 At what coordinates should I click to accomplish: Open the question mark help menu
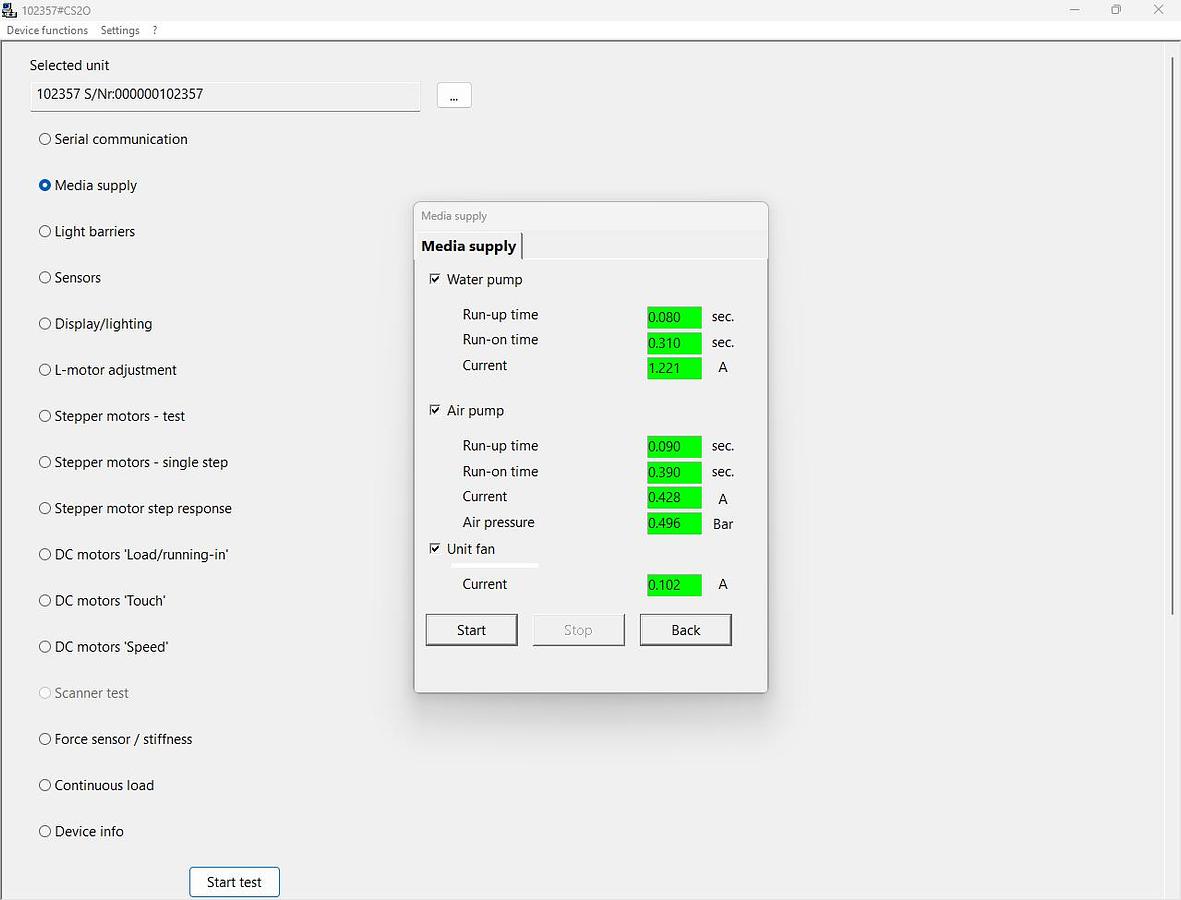(155, 30)
